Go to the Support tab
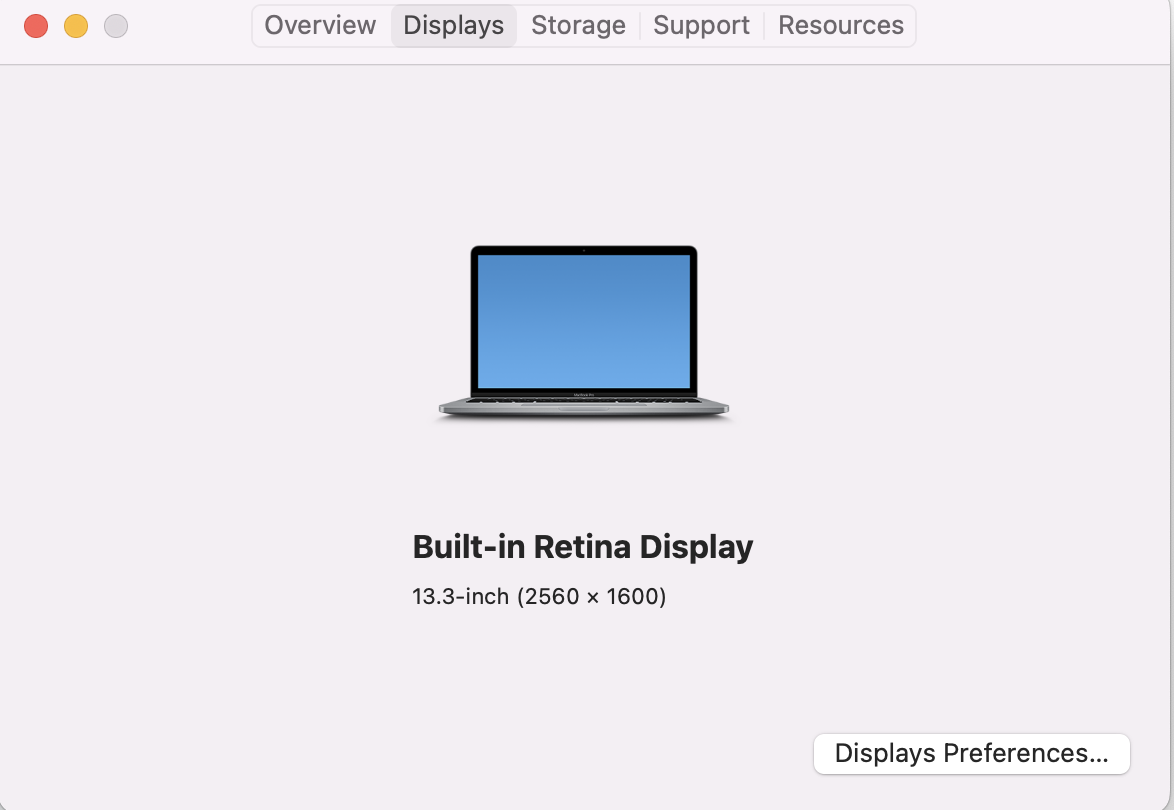 (x=702, y=25)
